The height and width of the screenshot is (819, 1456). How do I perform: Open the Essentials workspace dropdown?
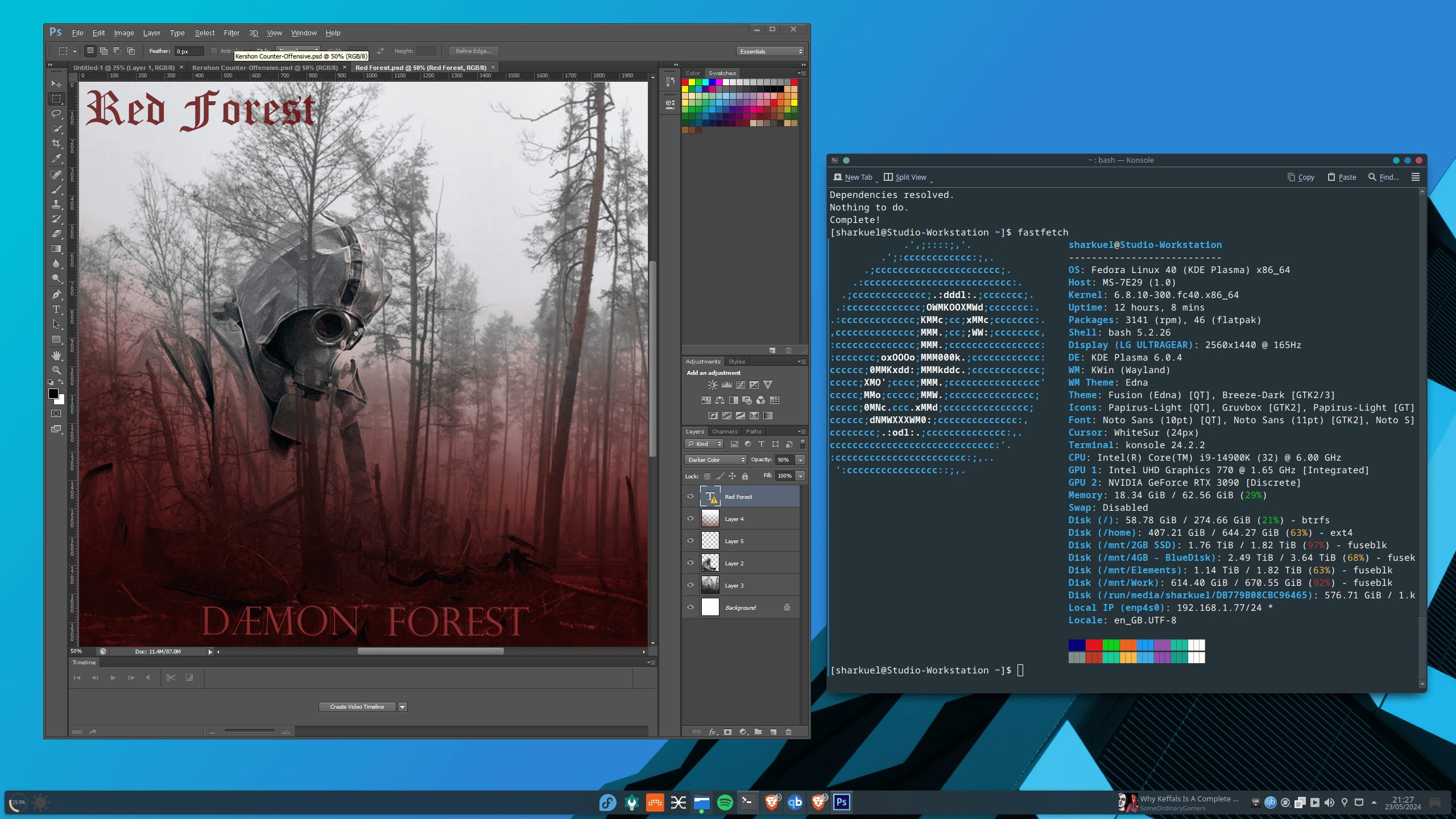click(x=770, y=51)
